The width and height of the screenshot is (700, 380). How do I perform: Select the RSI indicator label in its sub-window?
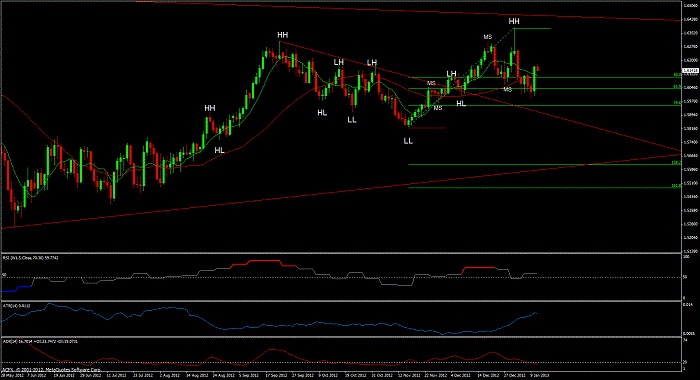[30, 258]
